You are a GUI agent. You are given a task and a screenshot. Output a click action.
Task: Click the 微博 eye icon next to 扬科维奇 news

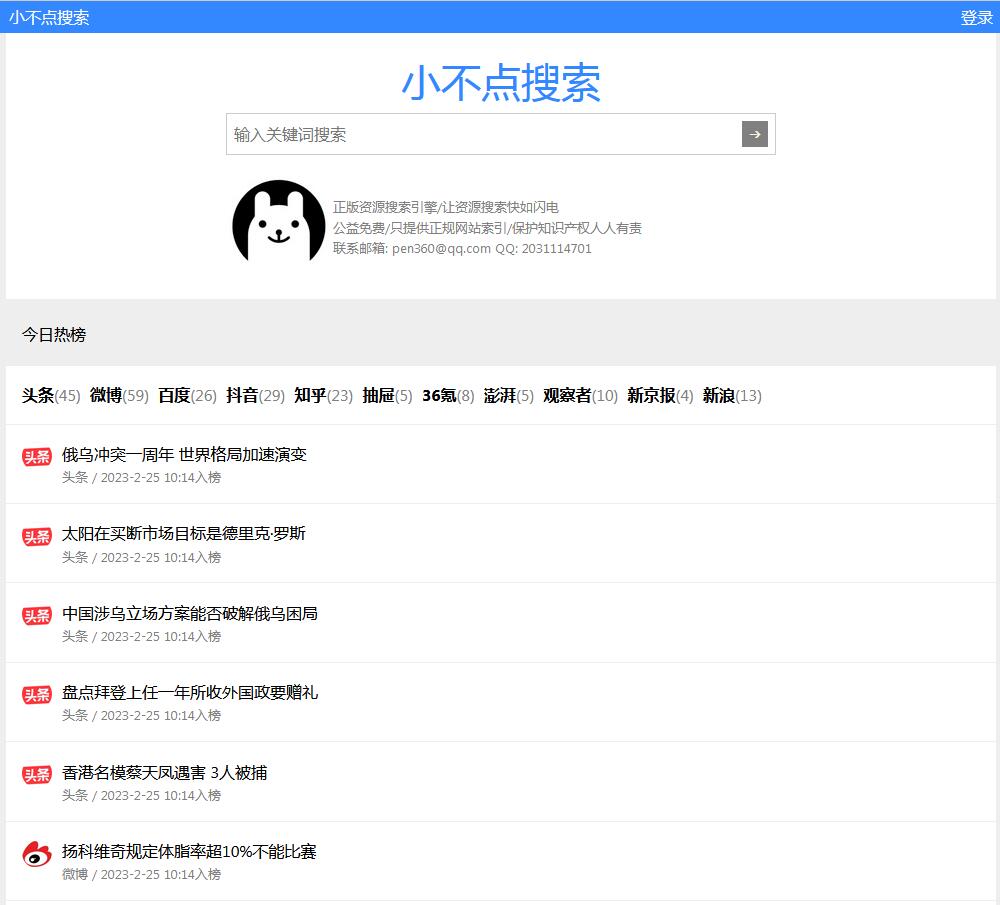36,851
